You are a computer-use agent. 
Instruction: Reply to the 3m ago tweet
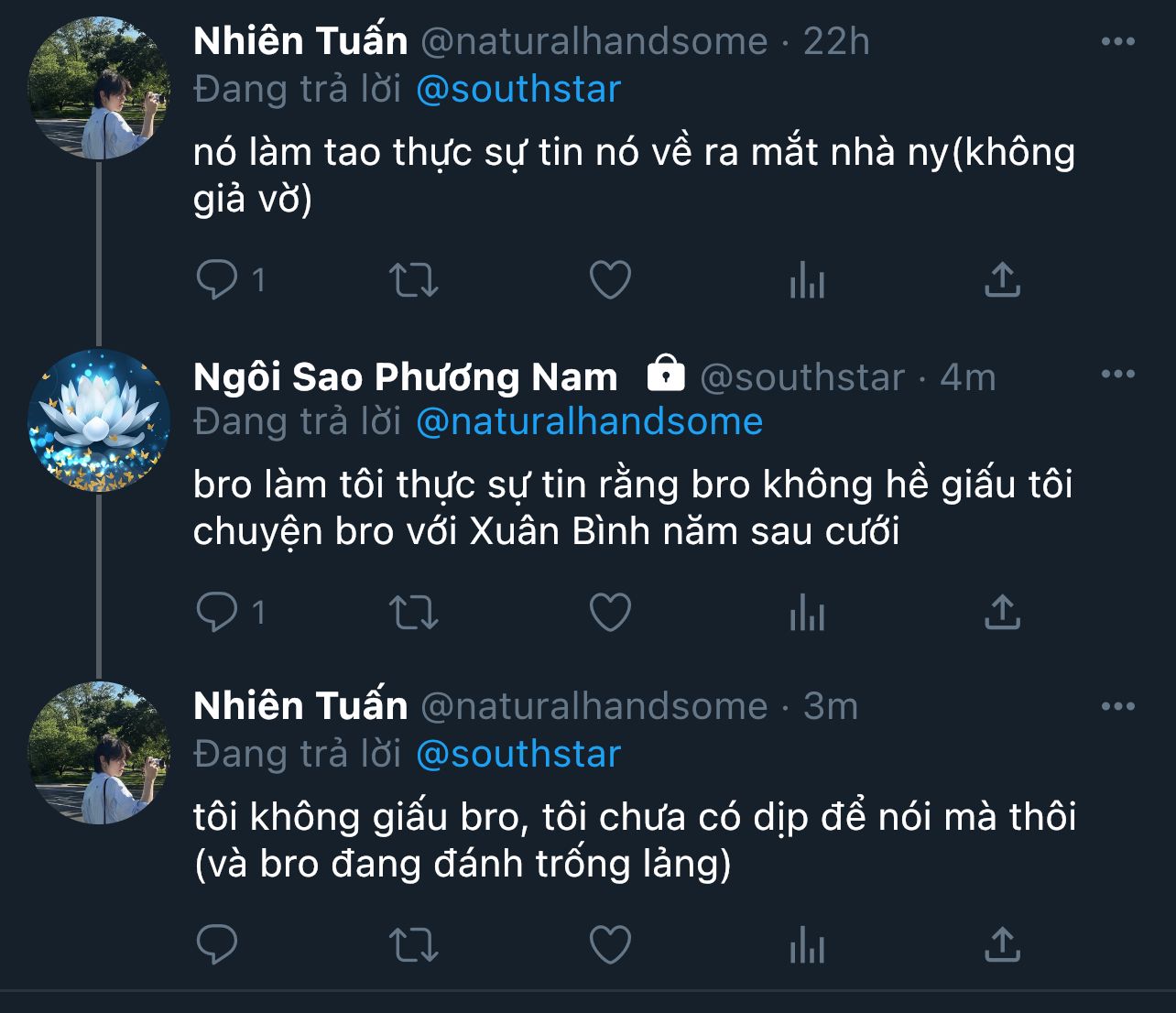tap(217, 944)
